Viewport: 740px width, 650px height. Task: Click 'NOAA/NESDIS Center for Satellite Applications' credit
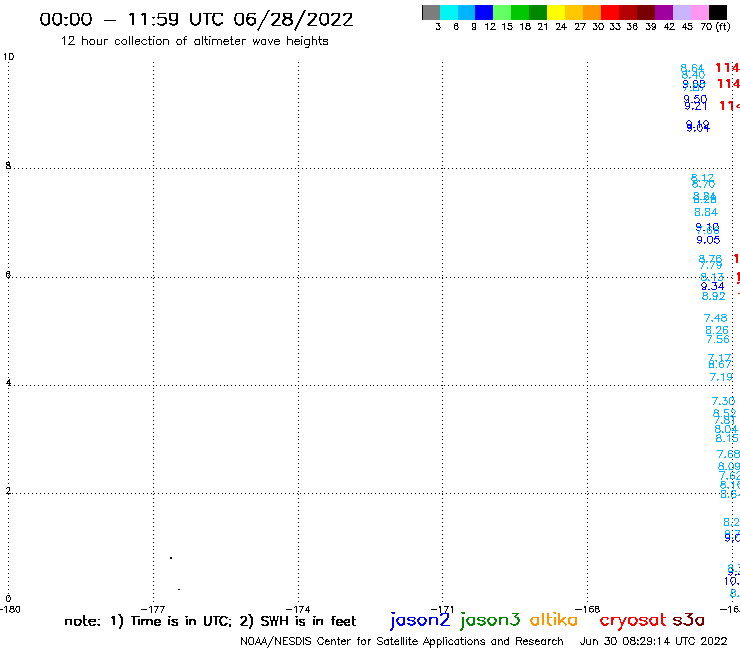[x=364, y=642]
